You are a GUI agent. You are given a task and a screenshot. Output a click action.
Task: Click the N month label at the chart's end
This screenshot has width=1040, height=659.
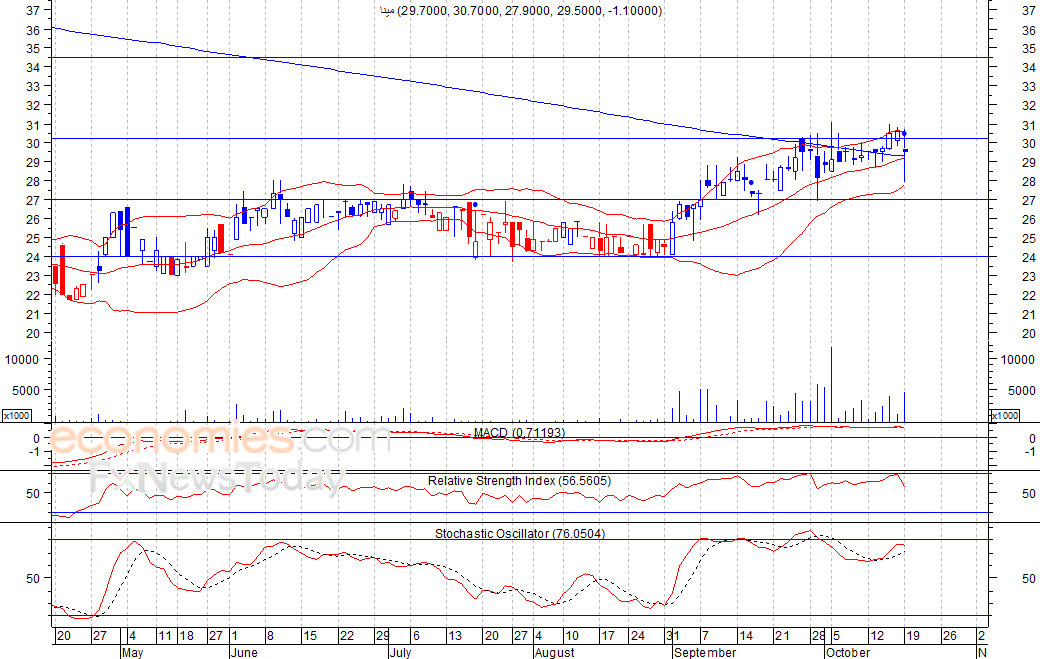pyautogui.click(x=982, y=652)
